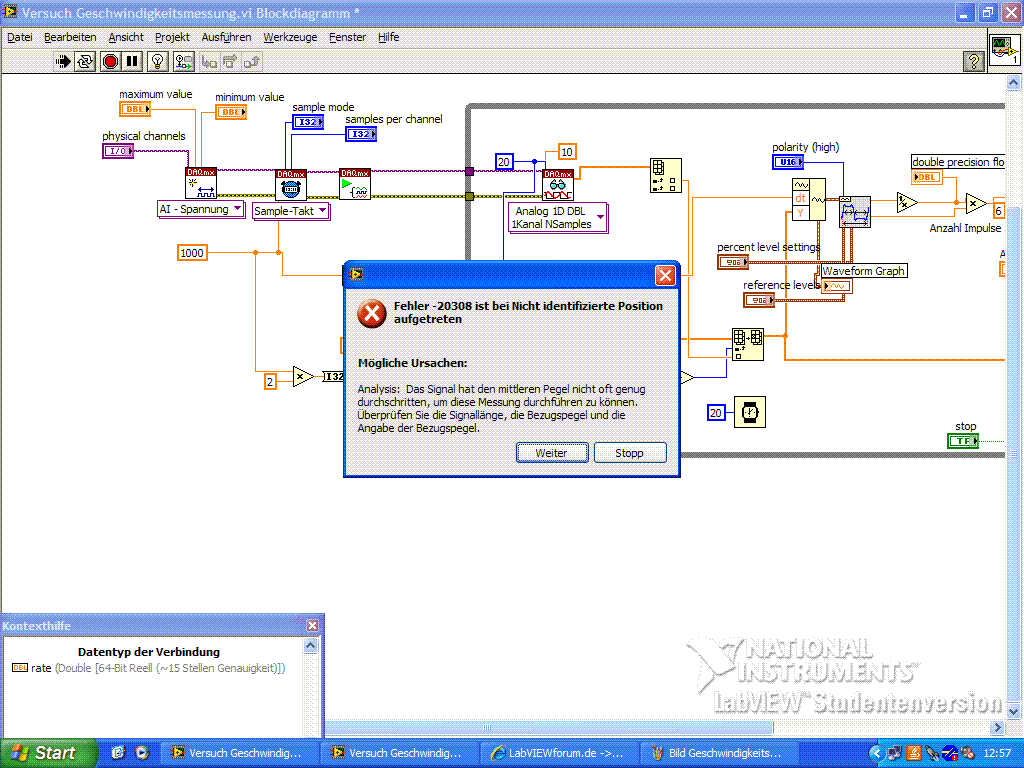Select the samples per channel I32 terminal
Image resolution: width=1024 pixels, height=768 pixels.
pyautogui.click(x=361, y=134)
